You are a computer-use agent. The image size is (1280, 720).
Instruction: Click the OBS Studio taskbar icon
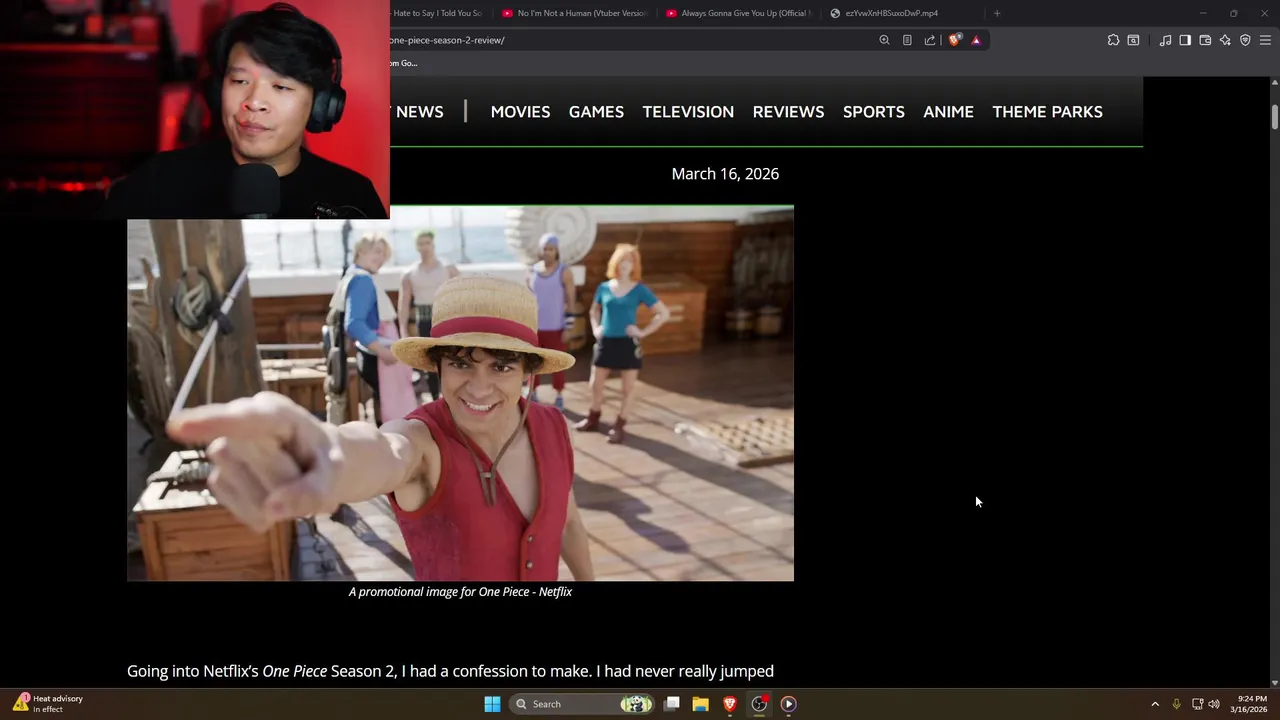759,704
